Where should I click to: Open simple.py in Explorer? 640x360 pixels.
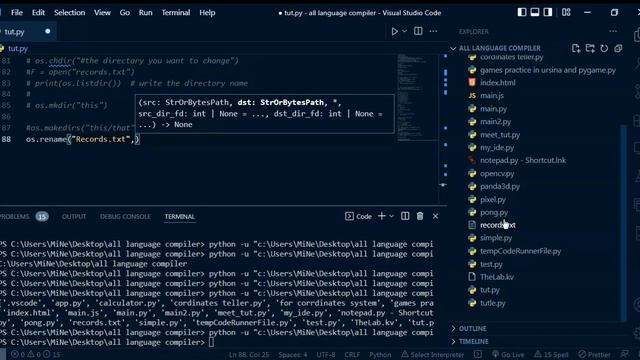pos(496,238)
